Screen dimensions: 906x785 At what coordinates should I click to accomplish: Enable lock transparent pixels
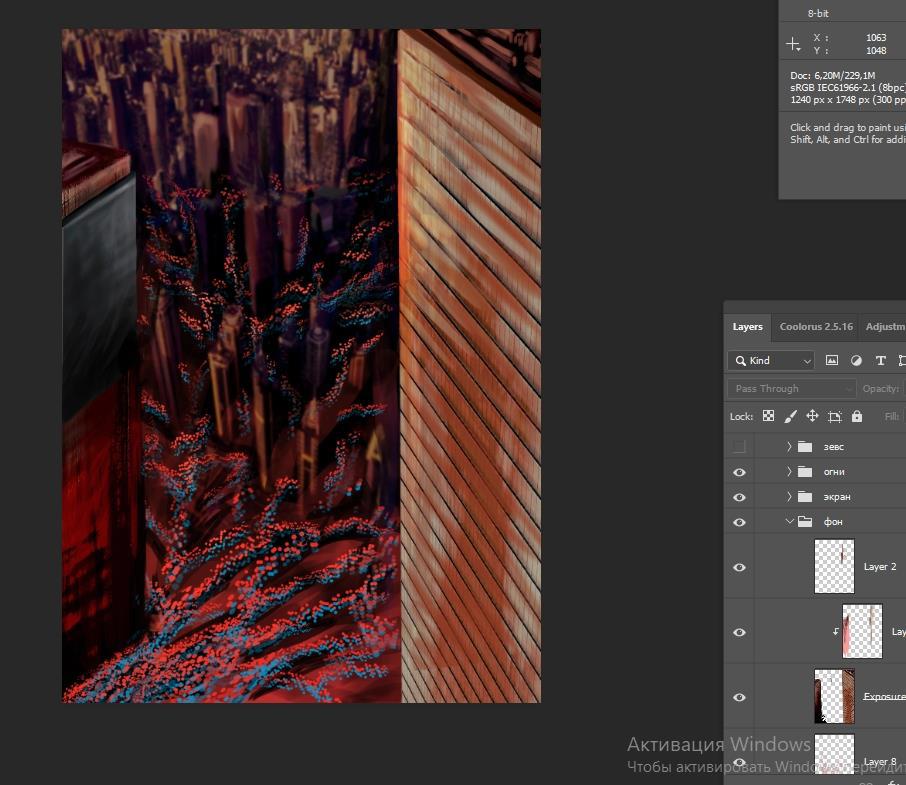[x=768, y=416]
